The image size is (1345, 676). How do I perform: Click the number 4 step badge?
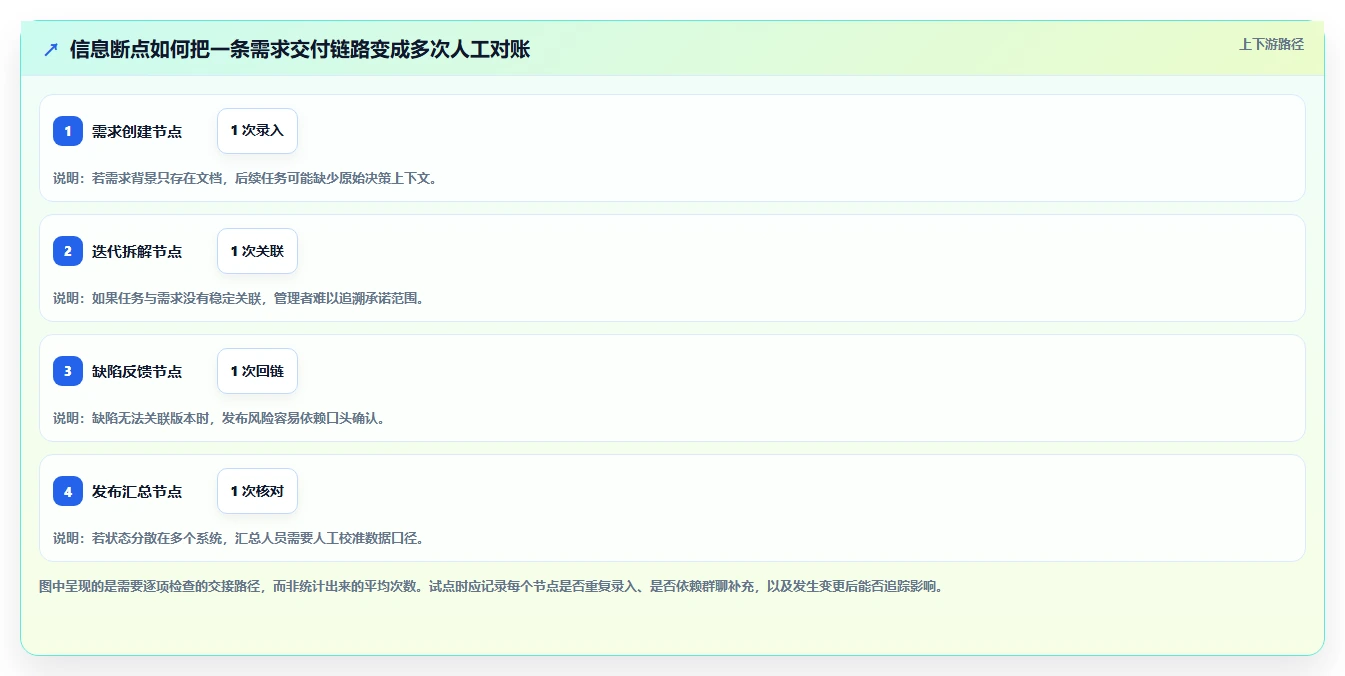click(68, 491)
